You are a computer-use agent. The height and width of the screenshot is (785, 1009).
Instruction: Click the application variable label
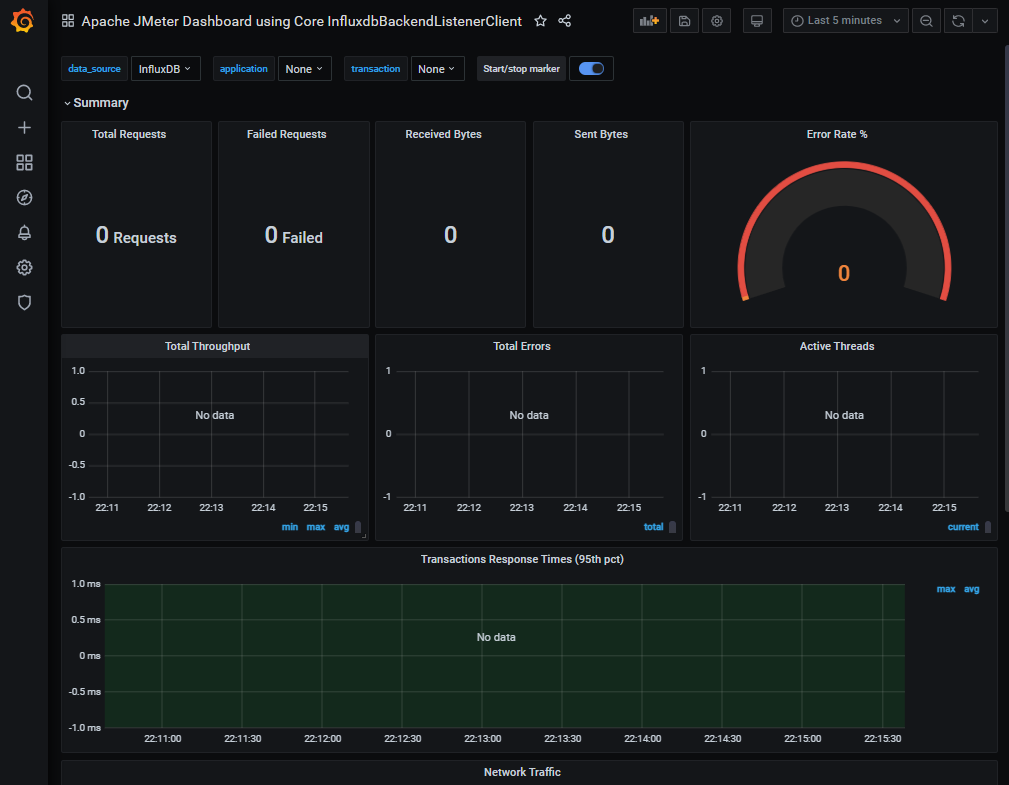(243, 69)
